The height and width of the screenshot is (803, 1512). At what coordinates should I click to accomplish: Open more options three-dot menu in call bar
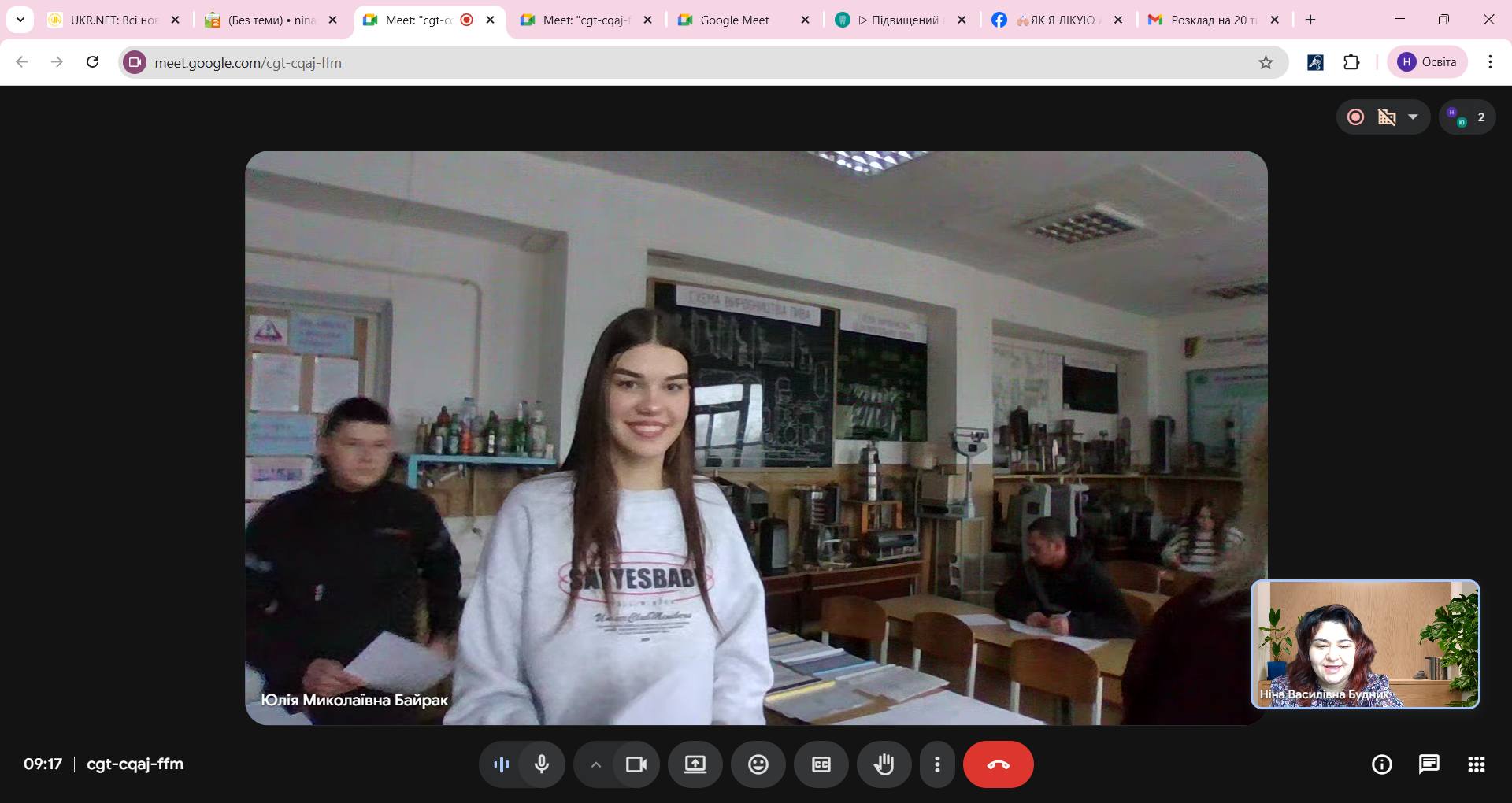tap(937, 764)
